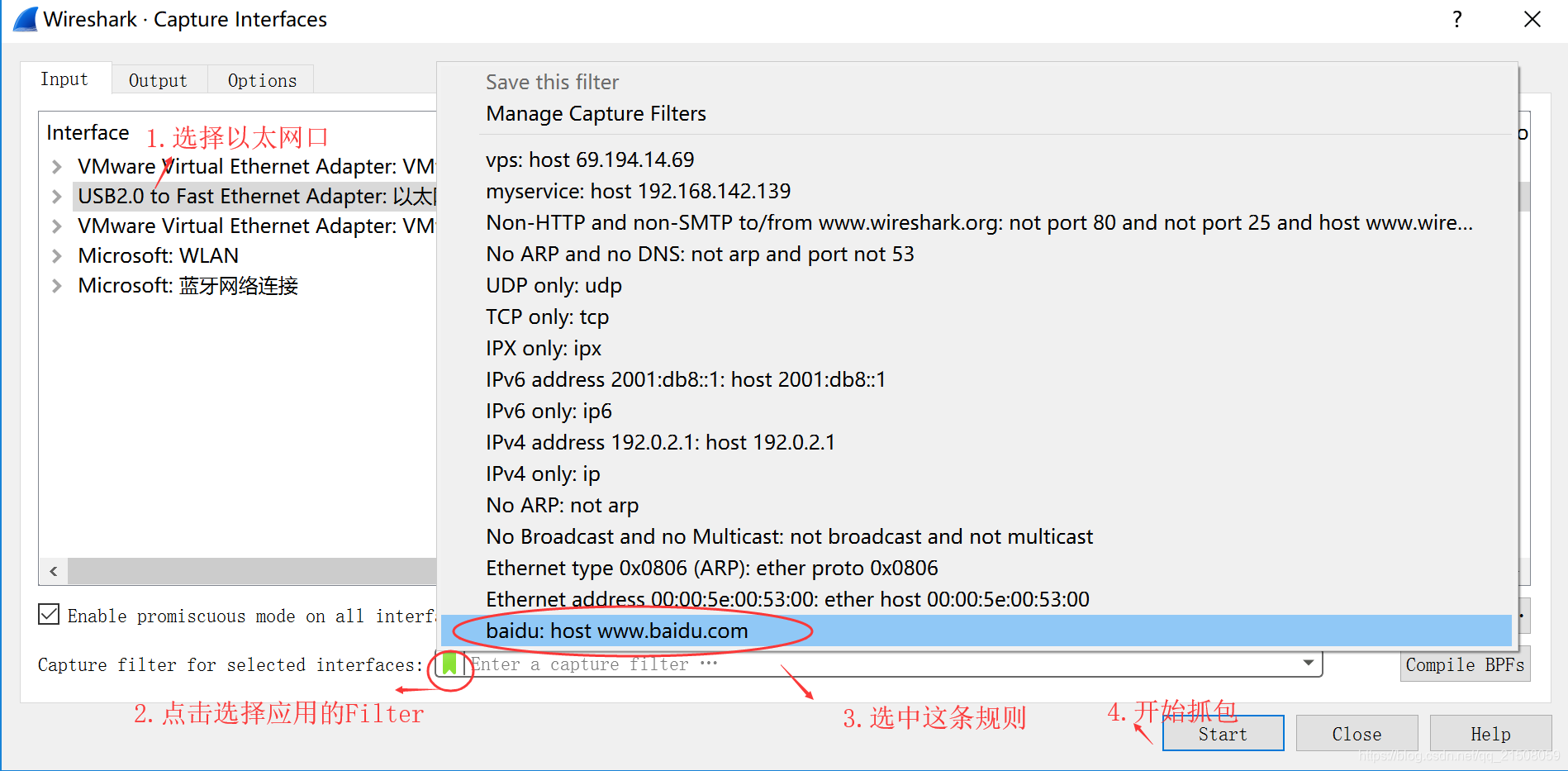The height and width of the screenshot is (771, 1568).
Task: Click the green capture filter bookmark icon
Action: [x=449, y=664]
